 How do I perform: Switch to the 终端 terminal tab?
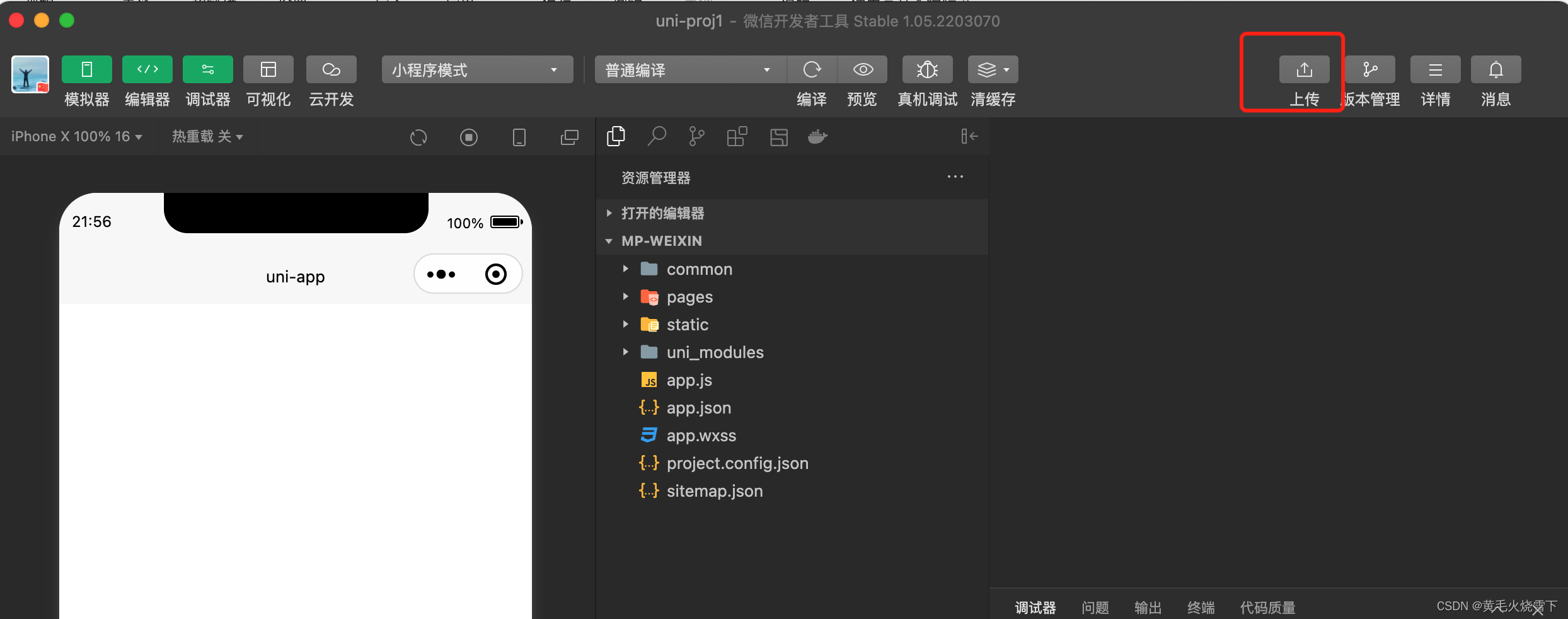click(1201, 607)
